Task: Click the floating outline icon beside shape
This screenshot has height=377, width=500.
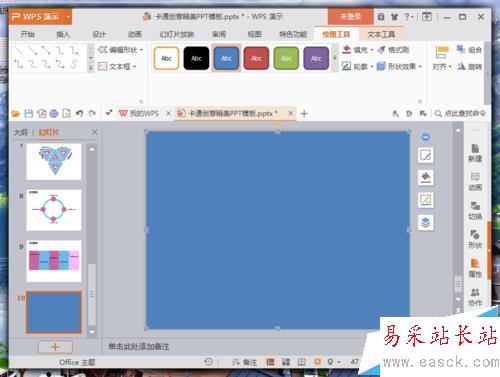Action: pyautogui.click(x=426, y=200)
